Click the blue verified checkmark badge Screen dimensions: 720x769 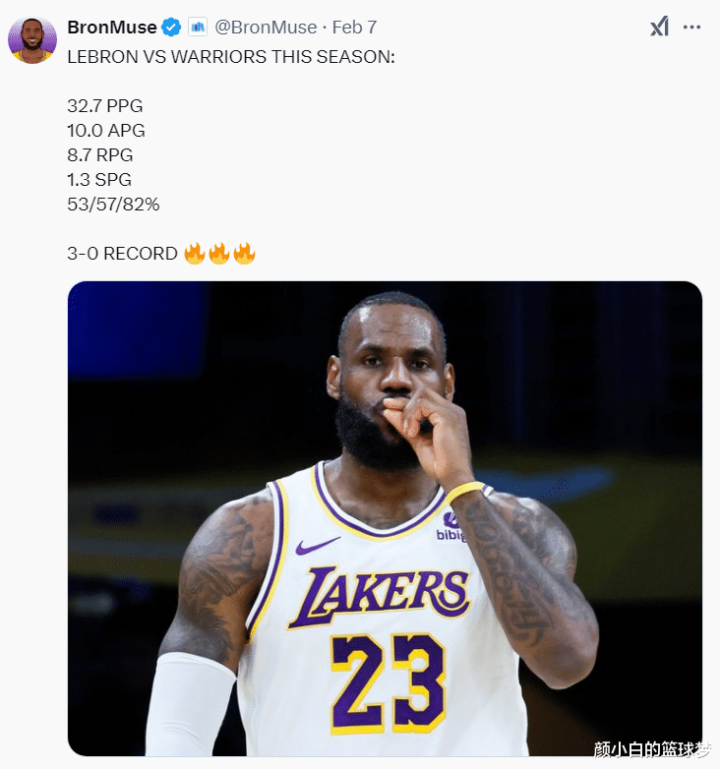tap(172, 27)
